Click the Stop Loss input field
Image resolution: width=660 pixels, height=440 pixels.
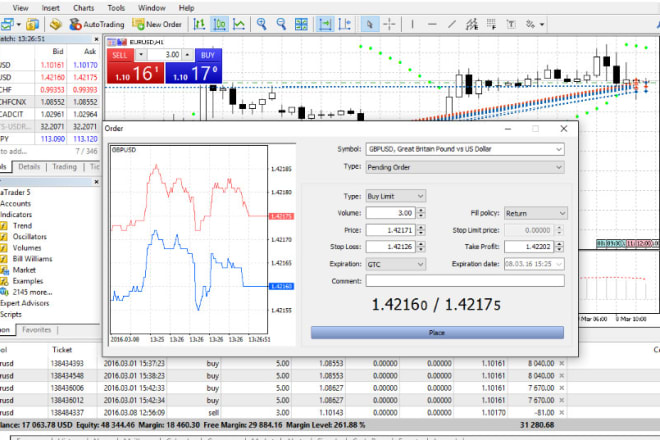point(391,247)
